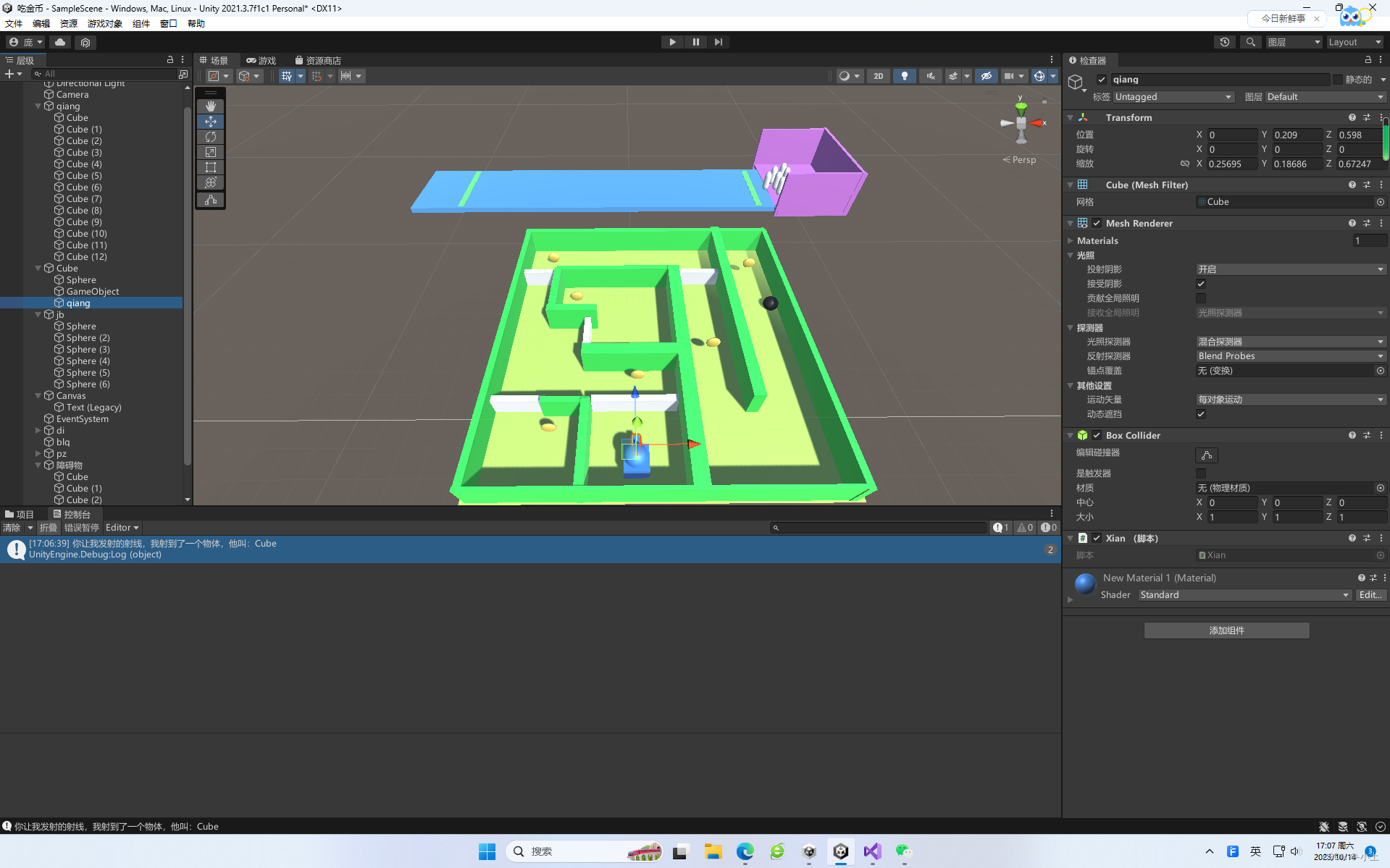Image resolution: width=1390 pixels, height=868 pixels.
Task: Open the Shader Standard dropdown
Action: 1244,595
